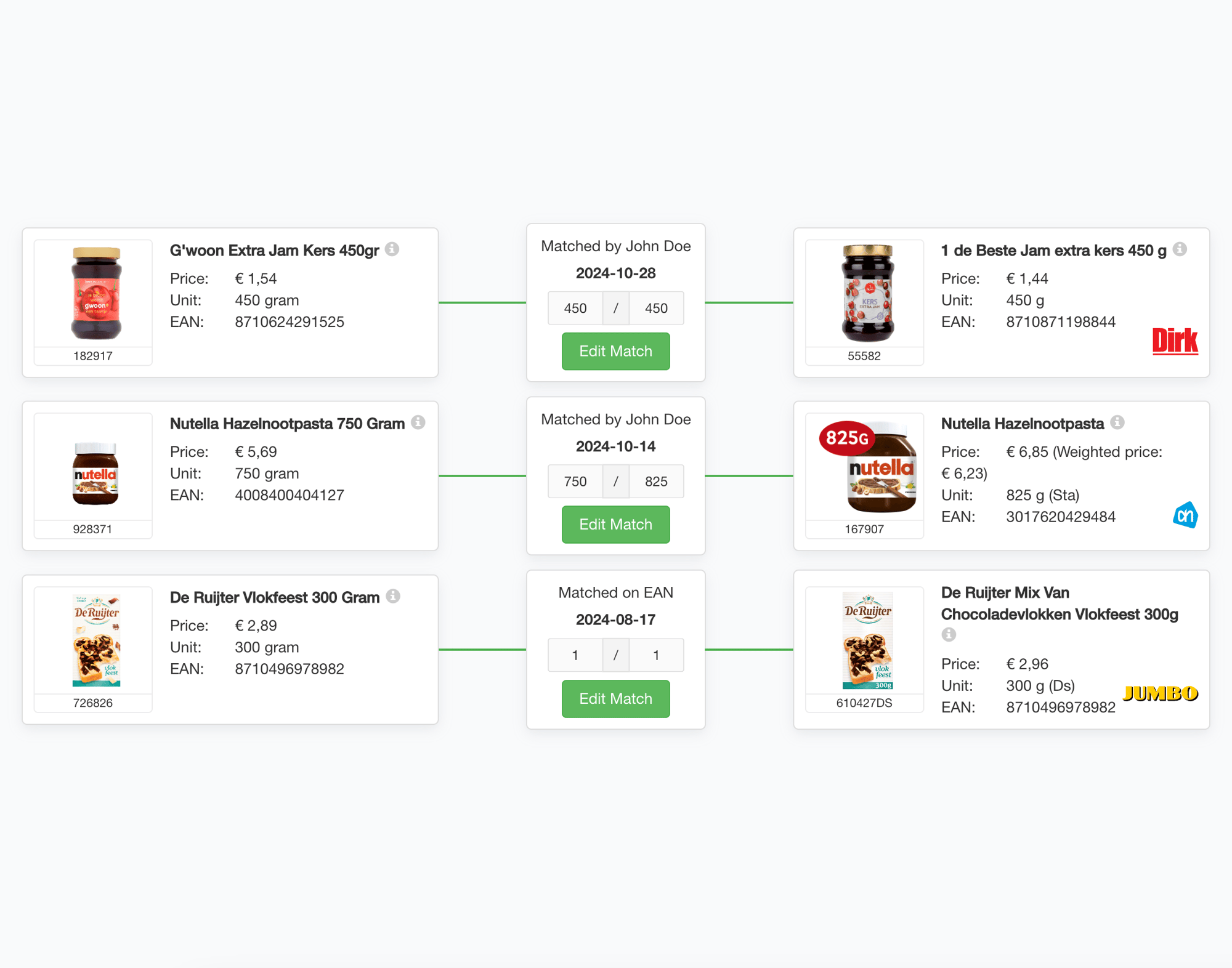Viewport: 1232px width, 968px height.
Task: Select the 825 ratio input field
Action: click(x=656, y=482)
